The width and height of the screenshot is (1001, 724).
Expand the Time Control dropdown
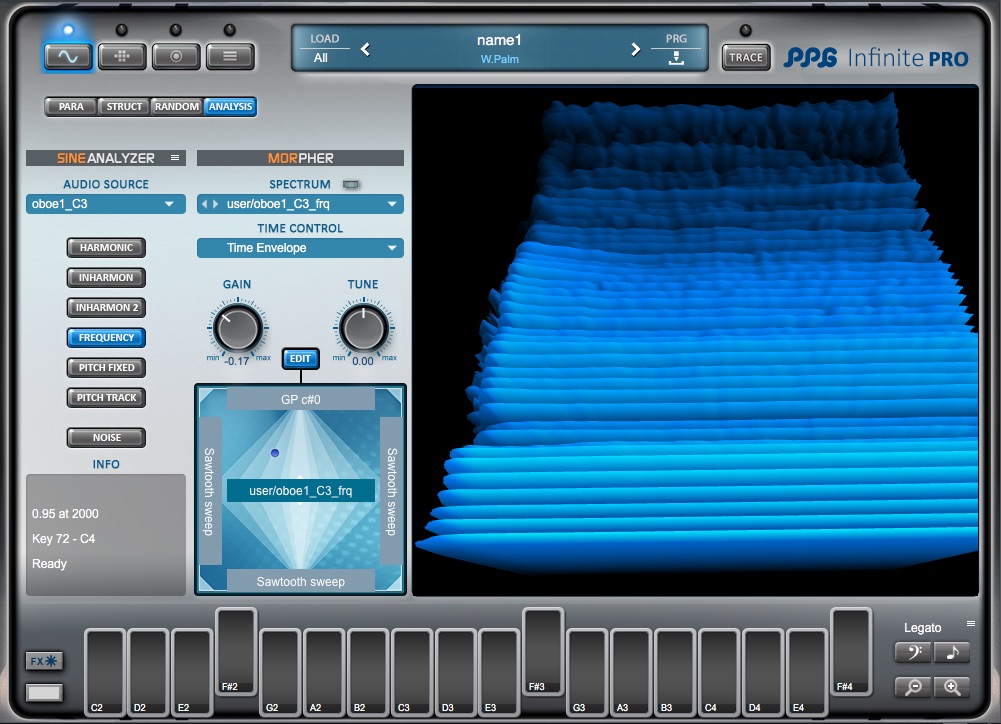pos(300,248)
